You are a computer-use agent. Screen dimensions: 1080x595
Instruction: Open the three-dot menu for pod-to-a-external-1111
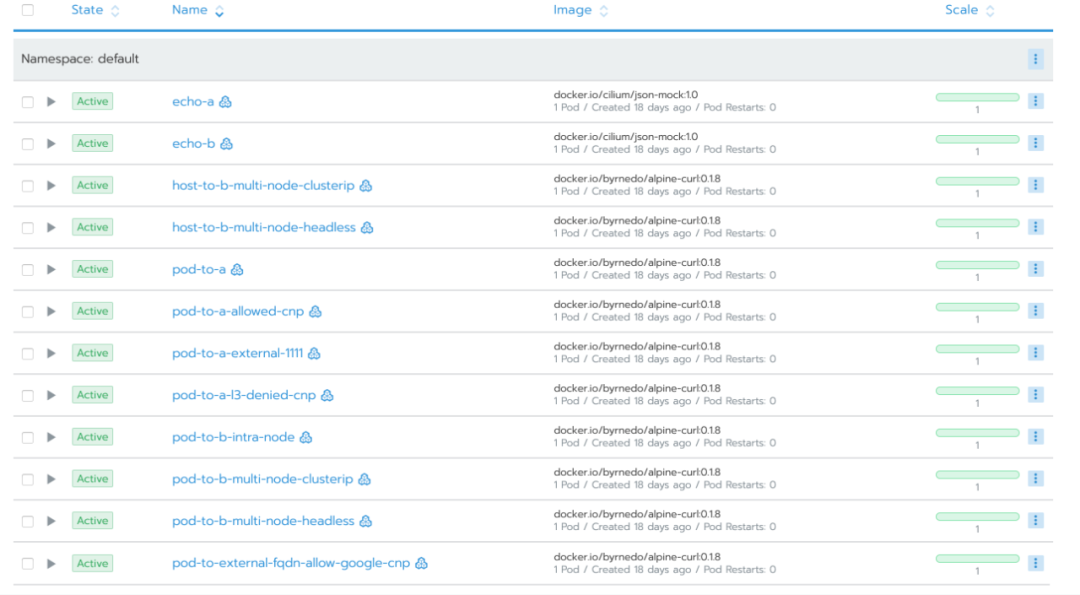coord(1035,353)
